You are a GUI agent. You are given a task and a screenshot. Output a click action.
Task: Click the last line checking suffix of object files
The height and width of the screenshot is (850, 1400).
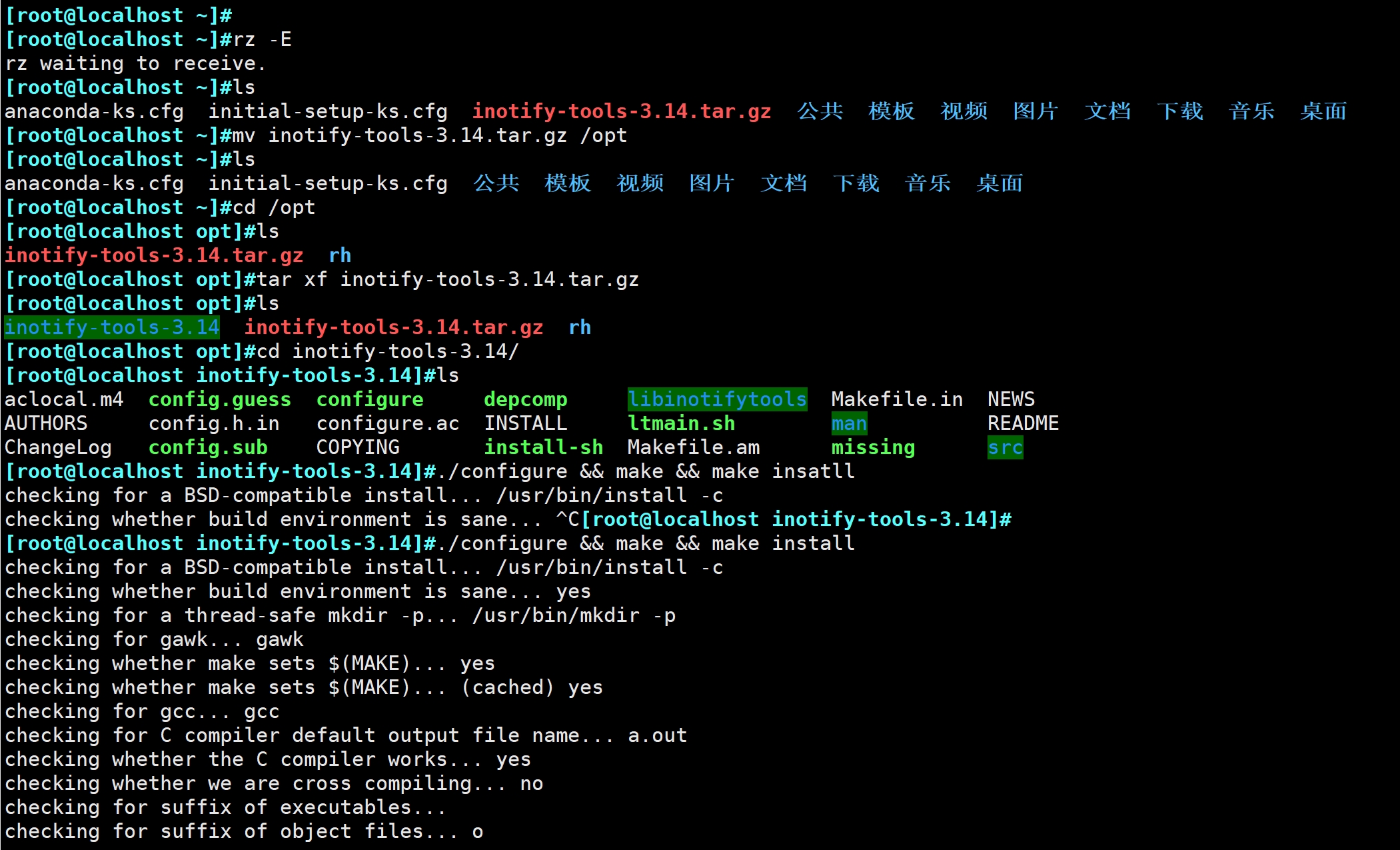(x=244, y=831)
